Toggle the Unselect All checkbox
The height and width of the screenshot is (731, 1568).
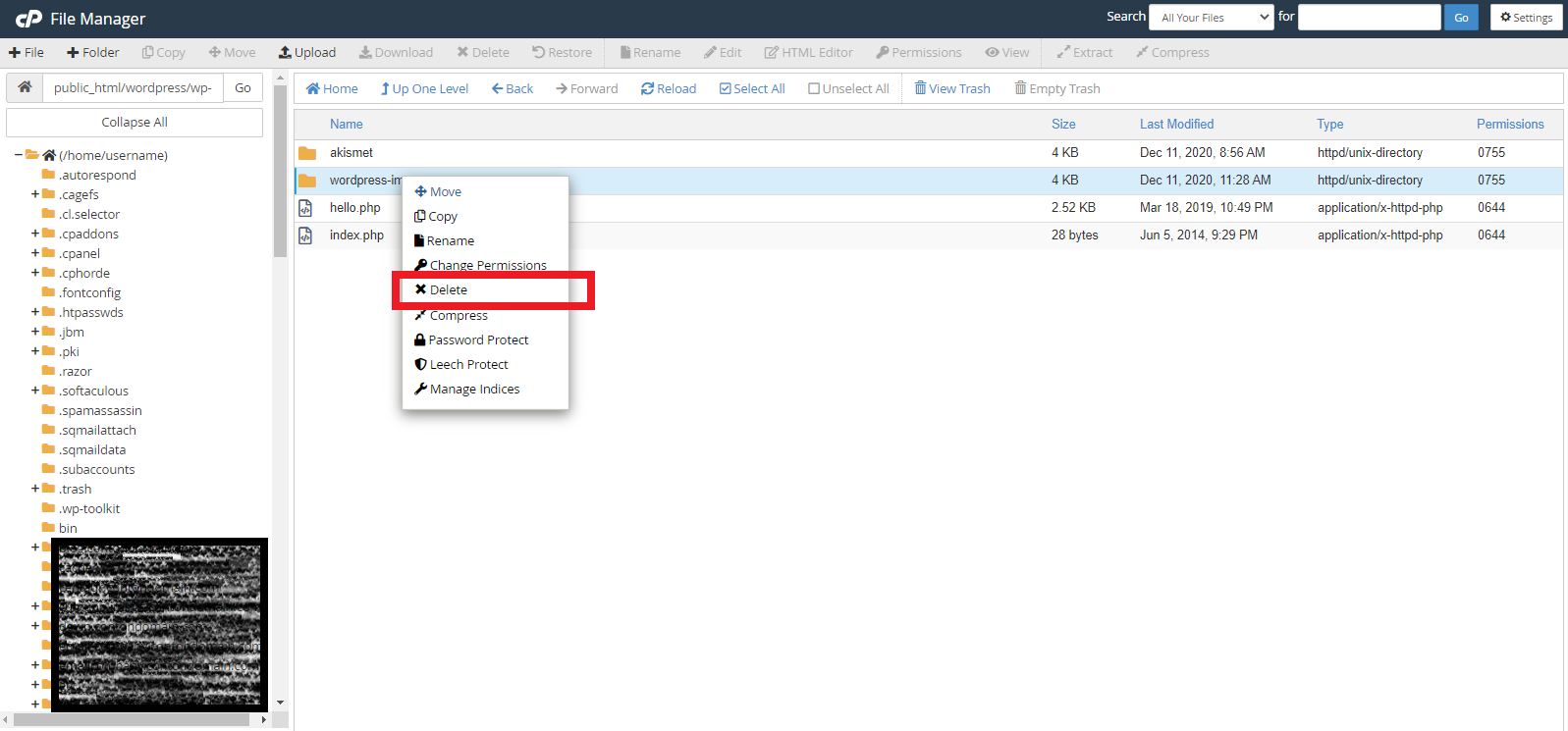pos(814,88)
